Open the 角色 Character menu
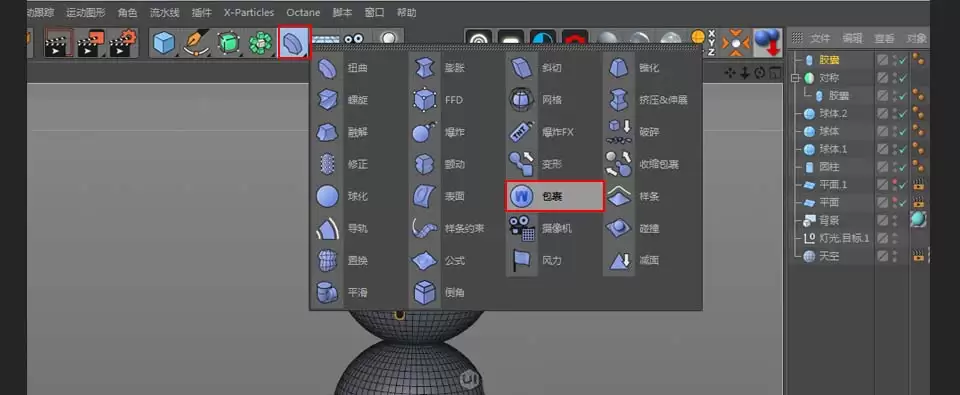This screenshot has width=960, height=395. pos(127,12)
